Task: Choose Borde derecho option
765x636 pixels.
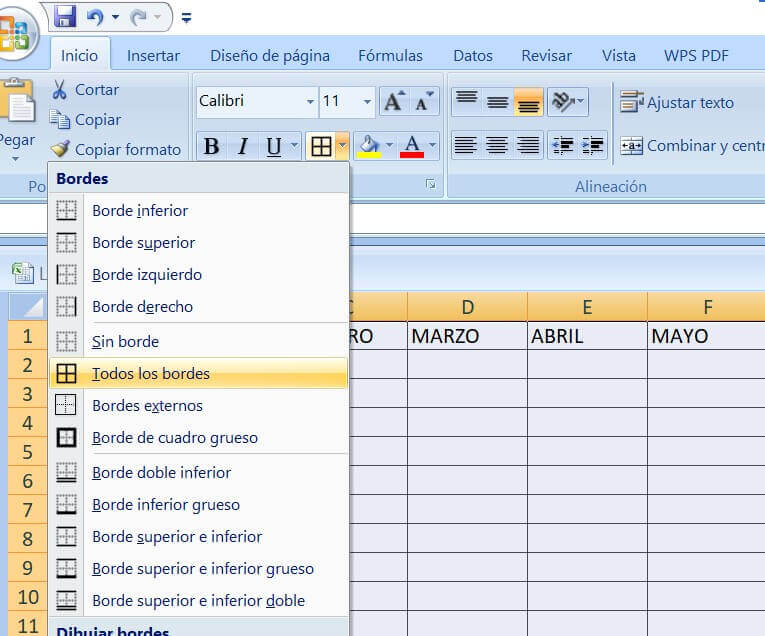Action: [199, 307]
